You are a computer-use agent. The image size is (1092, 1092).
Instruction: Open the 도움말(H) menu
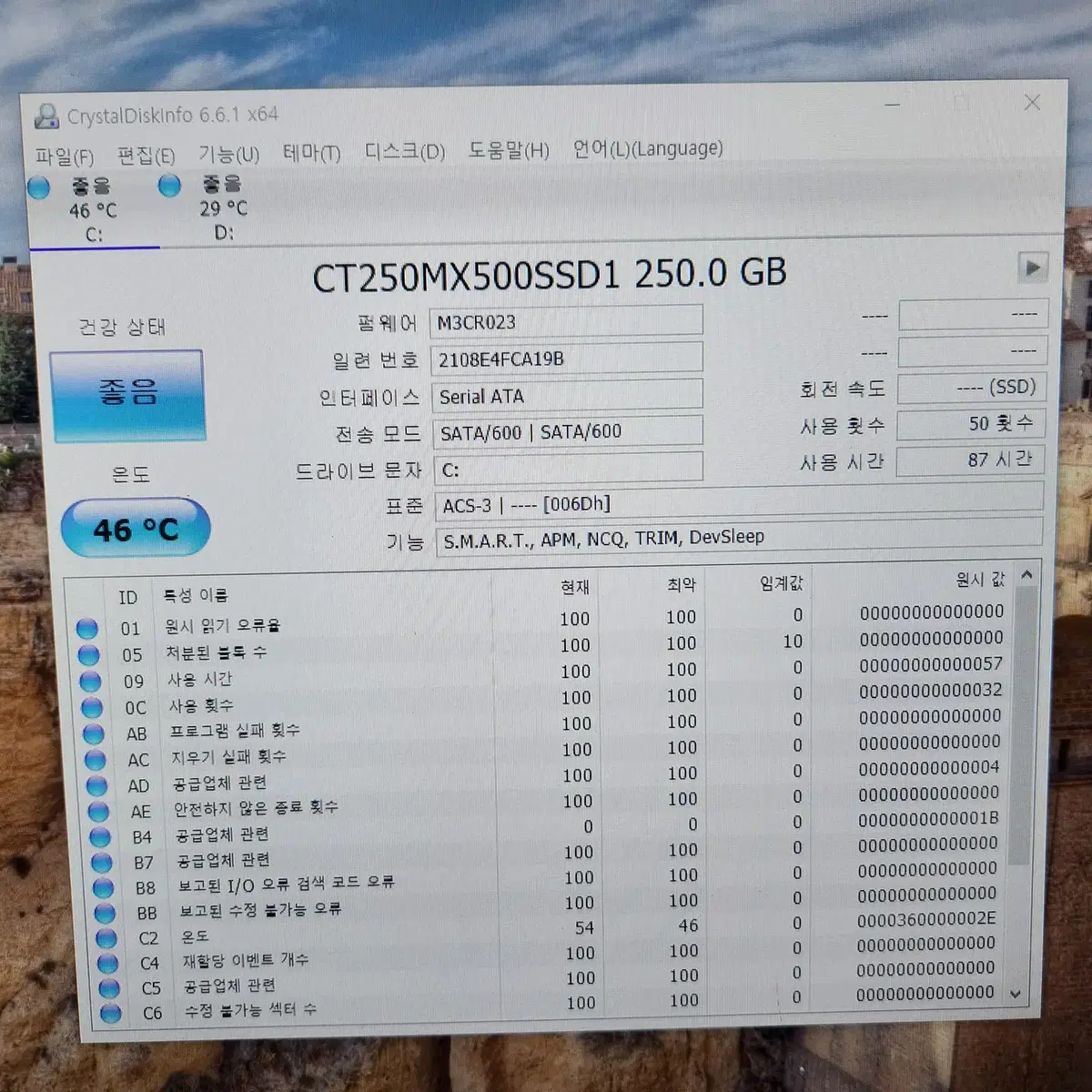click(509, 149)
